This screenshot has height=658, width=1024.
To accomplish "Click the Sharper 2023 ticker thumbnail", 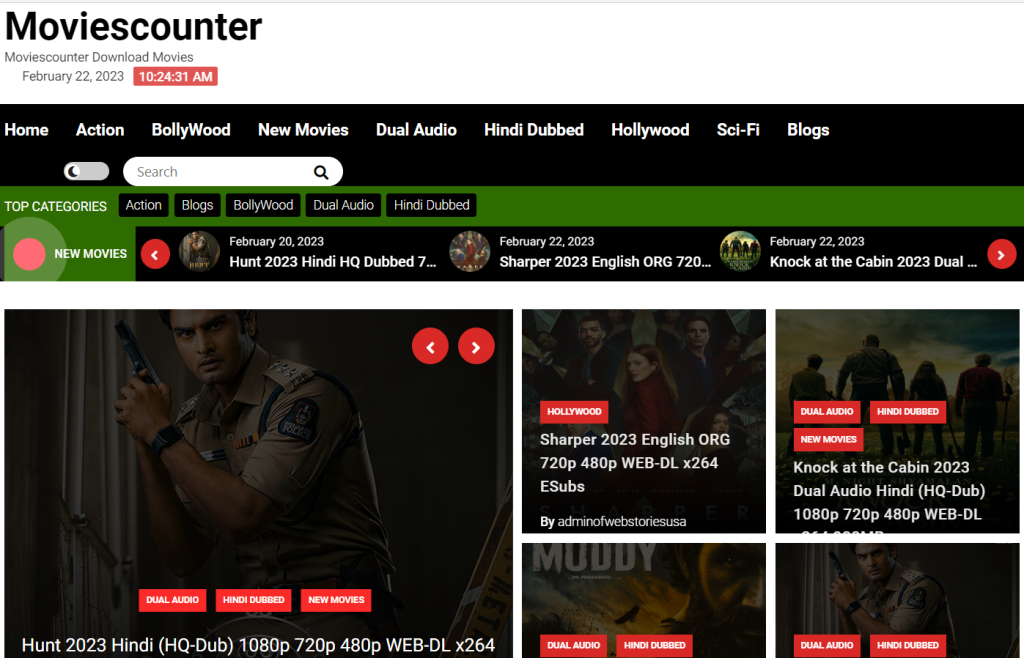I will point(470,251).
